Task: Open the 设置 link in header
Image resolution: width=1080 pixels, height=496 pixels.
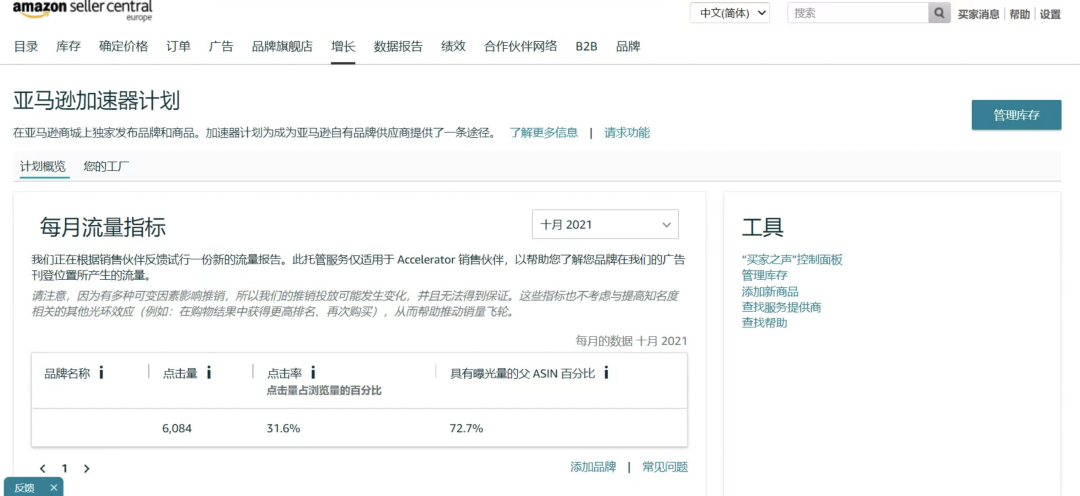Action: pyautogui.click(x=1050, y=14)
